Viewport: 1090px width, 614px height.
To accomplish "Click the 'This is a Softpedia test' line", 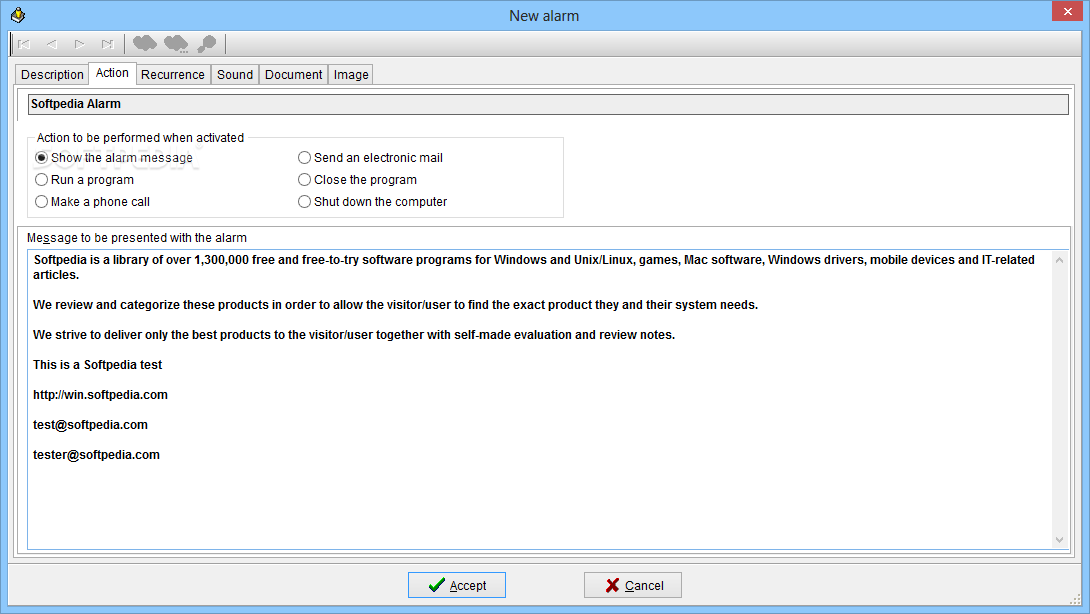I will click(97, 365).
